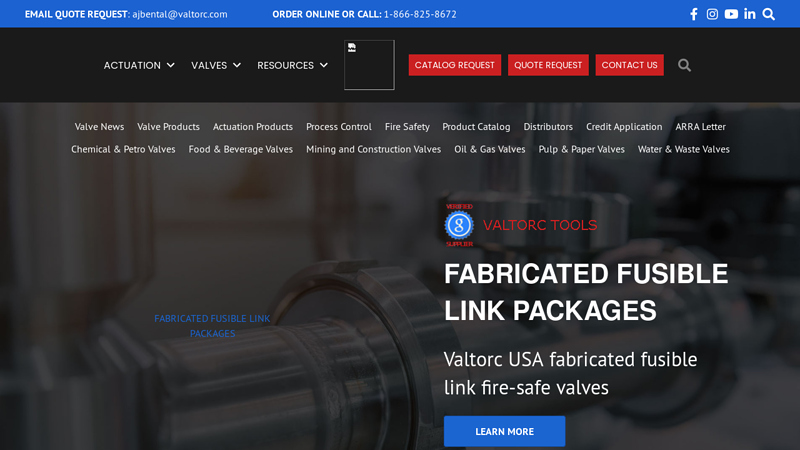Click the Valtorc USA fabricated fusible subtitle text
This screenshot has width=800, height=450.
(x=570, y=373)
